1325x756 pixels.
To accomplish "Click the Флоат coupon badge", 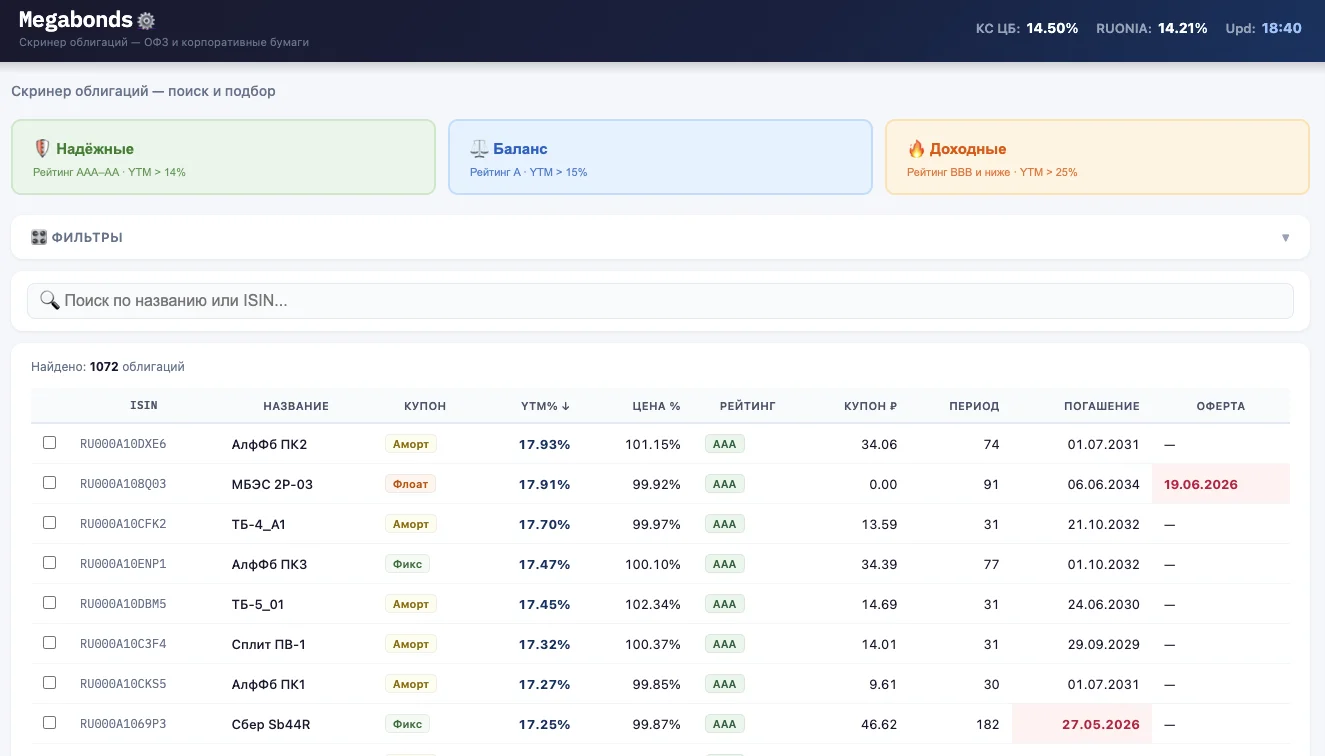I will pyautogui.click(x=411, y=484).
